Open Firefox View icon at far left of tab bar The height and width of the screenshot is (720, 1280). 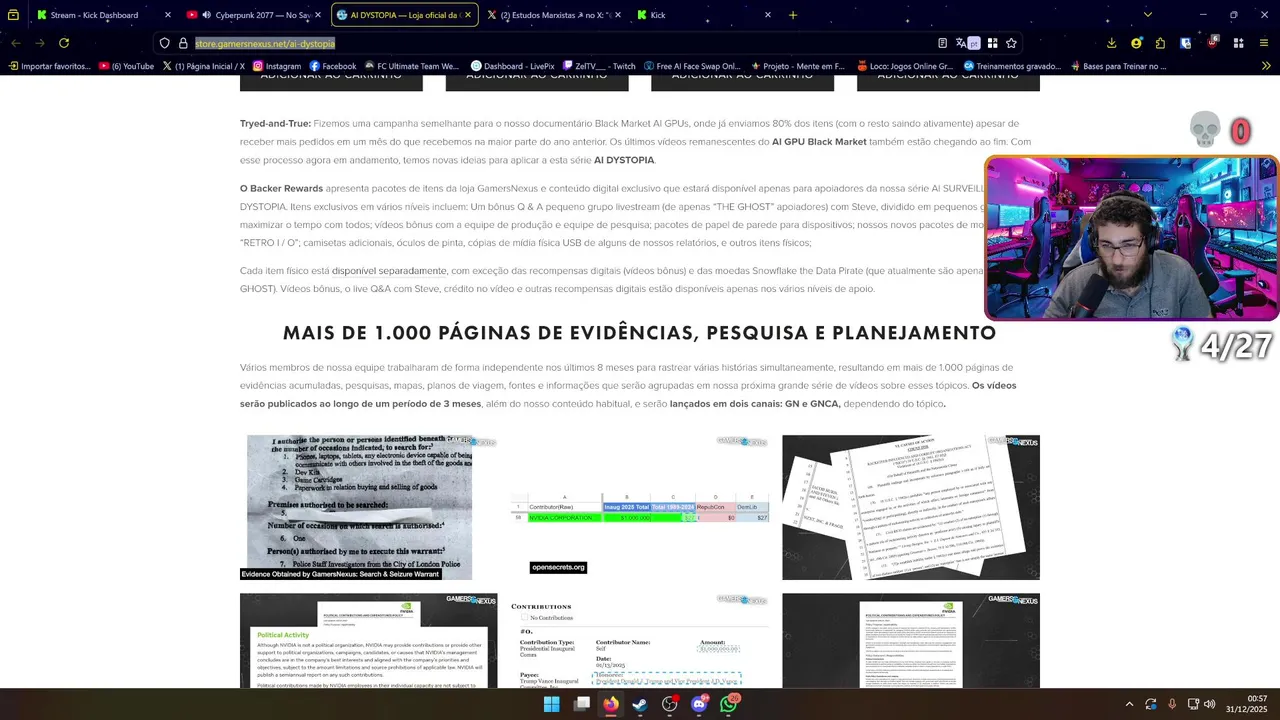[13, 15]
